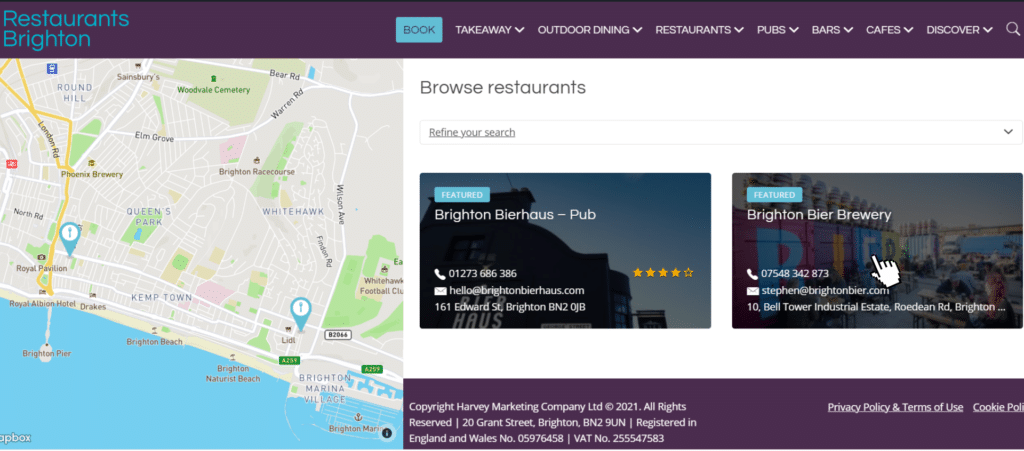Open the RESTAURANTS dropdown menu
1024x451 pixels.
pos(699,29)
